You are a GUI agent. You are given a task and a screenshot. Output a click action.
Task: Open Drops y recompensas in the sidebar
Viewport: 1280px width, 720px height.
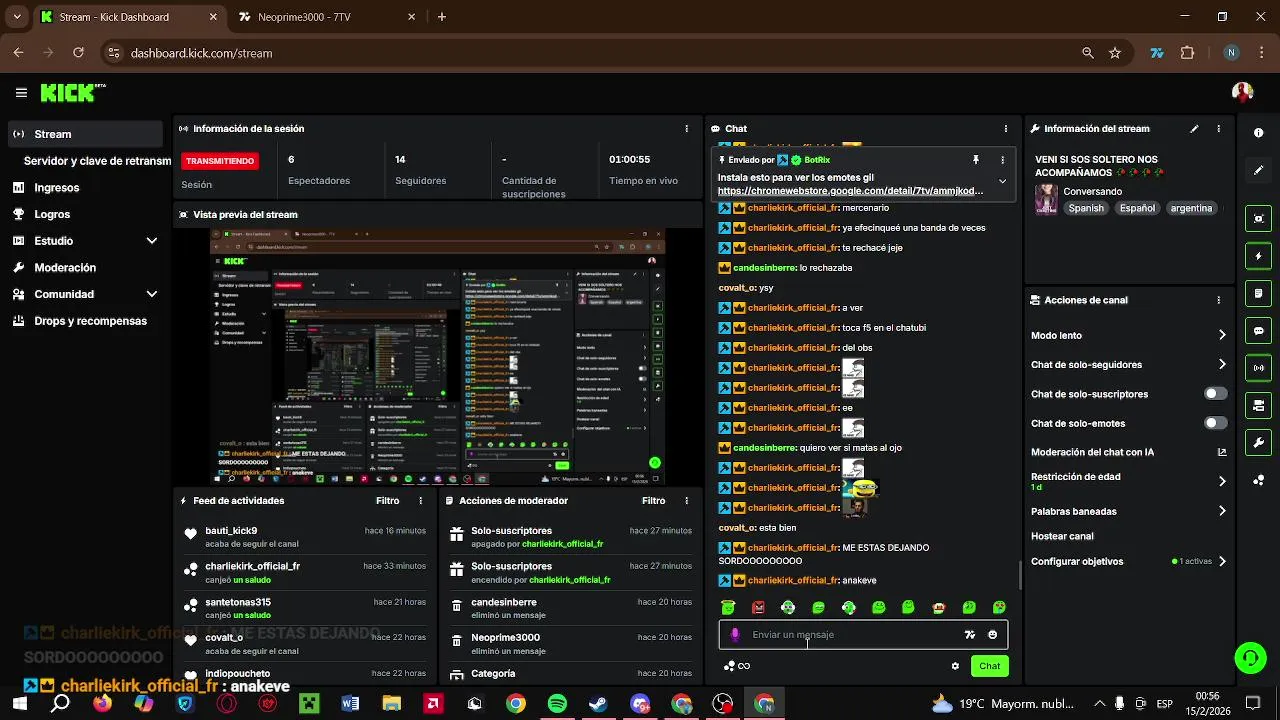point(90,321)
